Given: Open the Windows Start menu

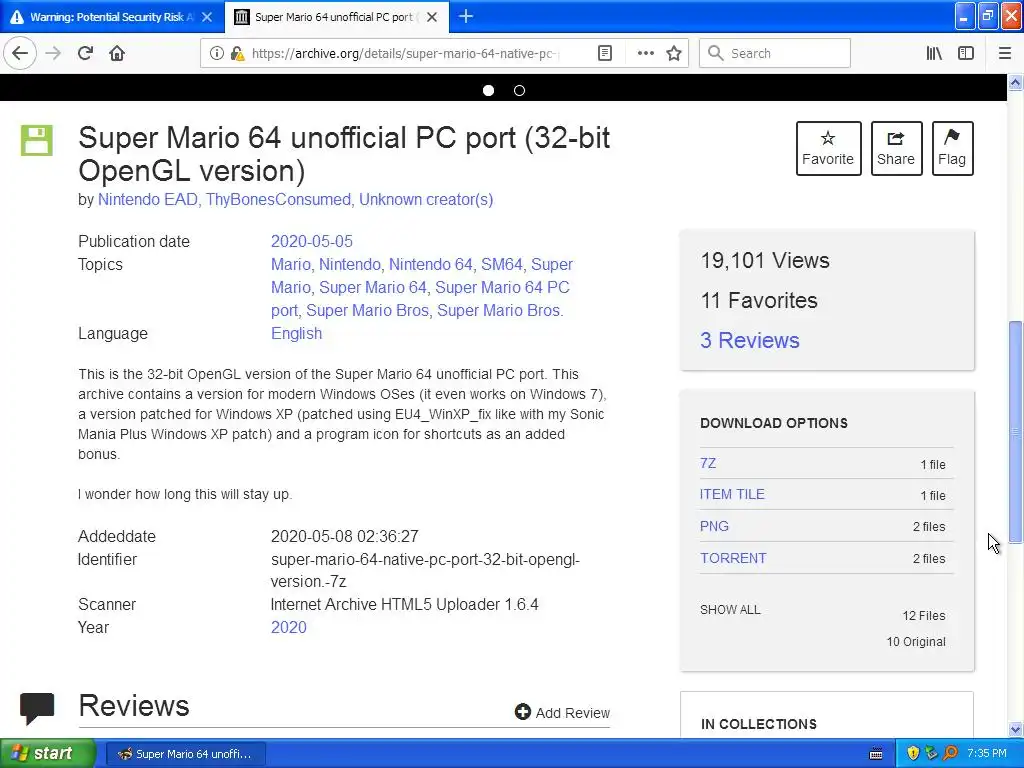Looking at the screenshot, I should click(x=48, y=753).
